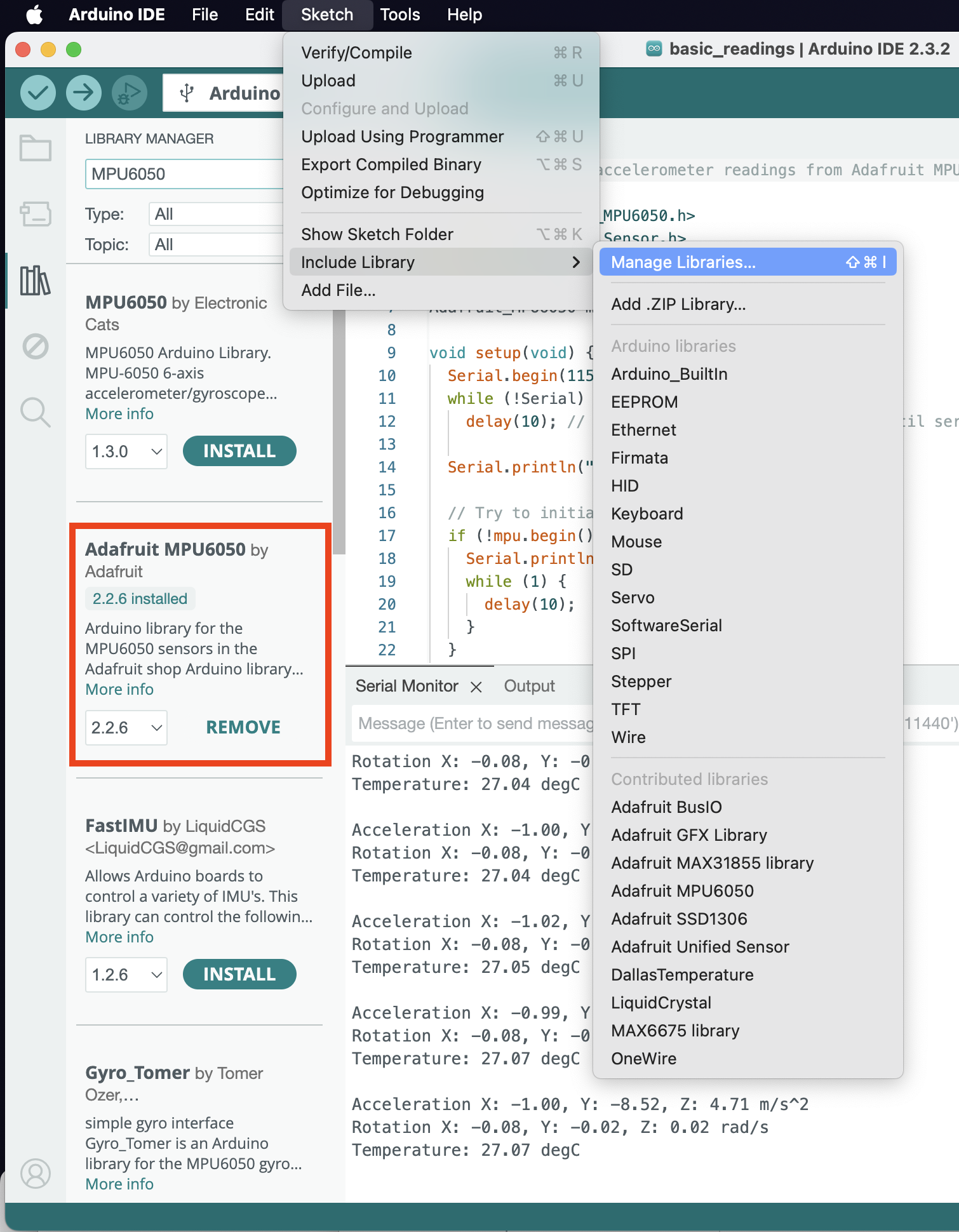Select Manage Libraries… in submenu
This screenshot has height=1232, width=959.
pos(748,262)
